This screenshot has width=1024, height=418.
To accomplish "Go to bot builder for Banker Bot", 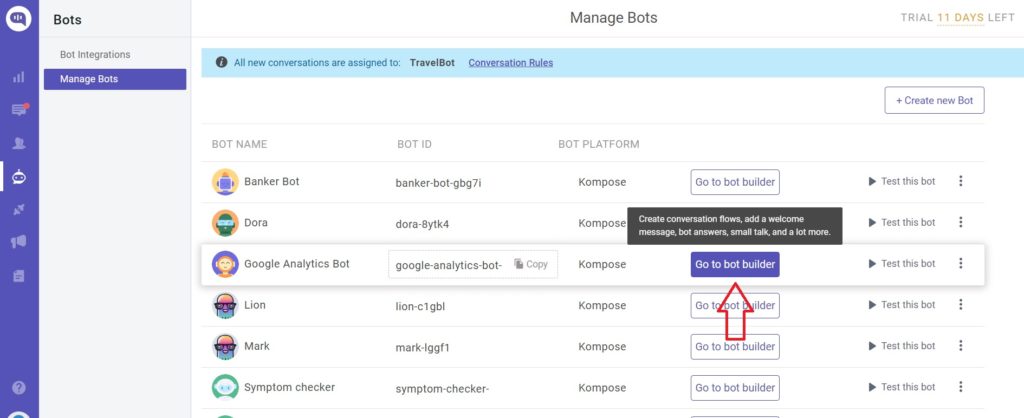I will coord(735,182).
